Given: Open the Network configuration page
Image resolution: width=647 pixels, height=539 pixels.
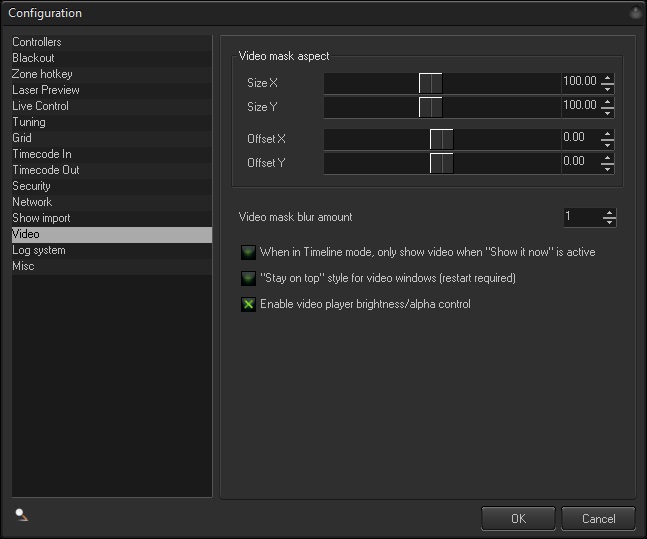Looking at the screenshot, I should tap(32, 202).
